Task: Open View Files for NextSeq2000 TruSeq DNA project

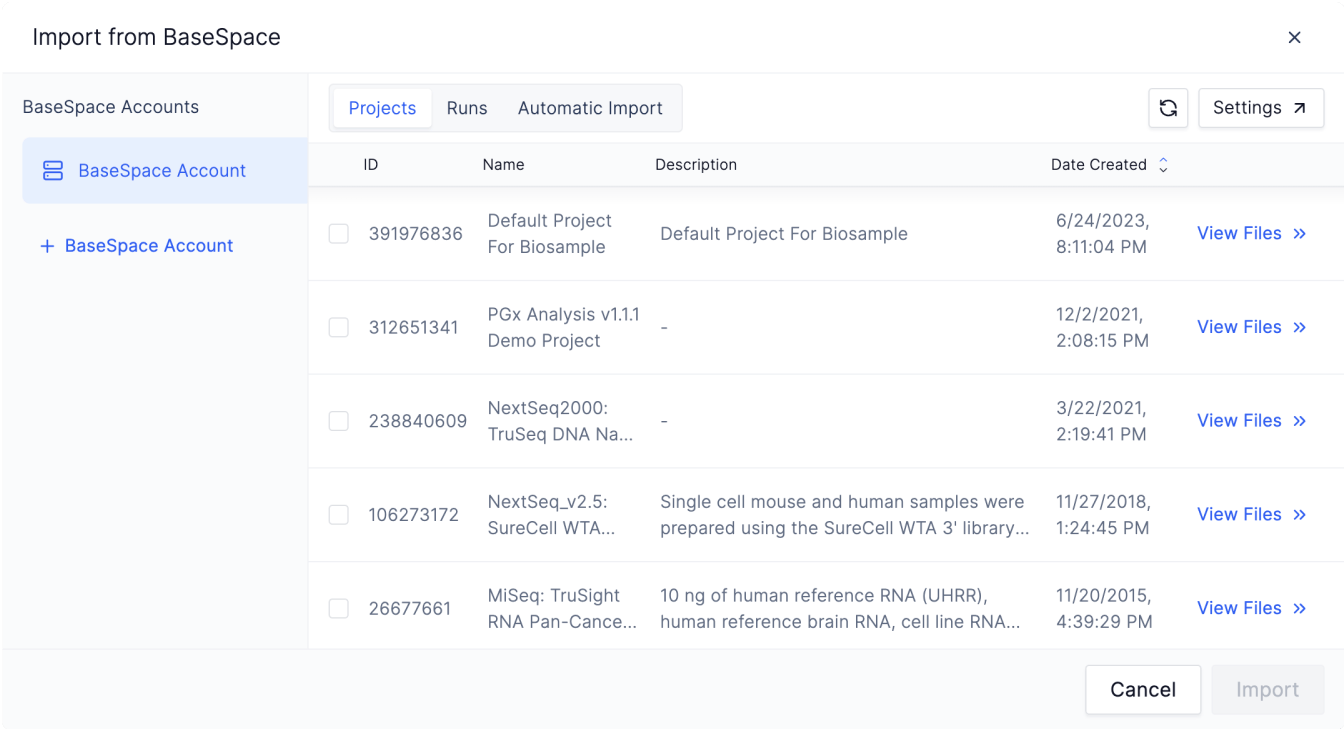Action: (1251, 421)
